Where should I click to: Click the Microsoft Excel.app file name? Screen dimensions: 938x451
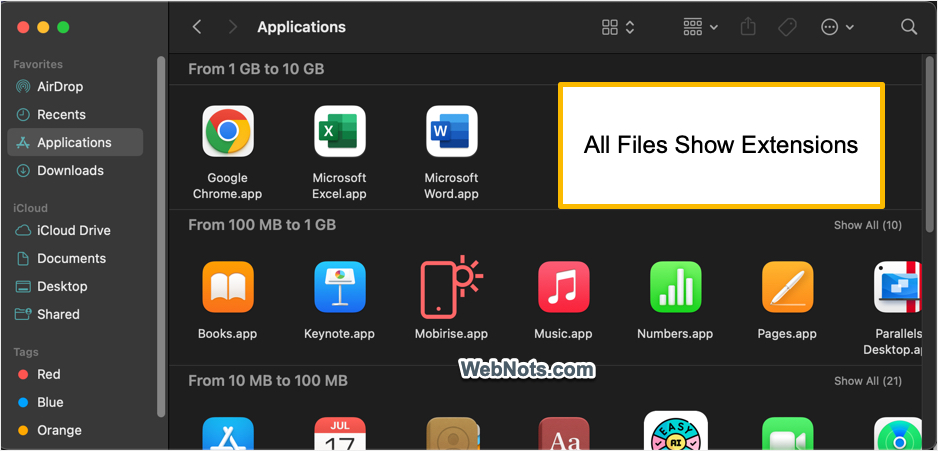[x=340, y=186]
